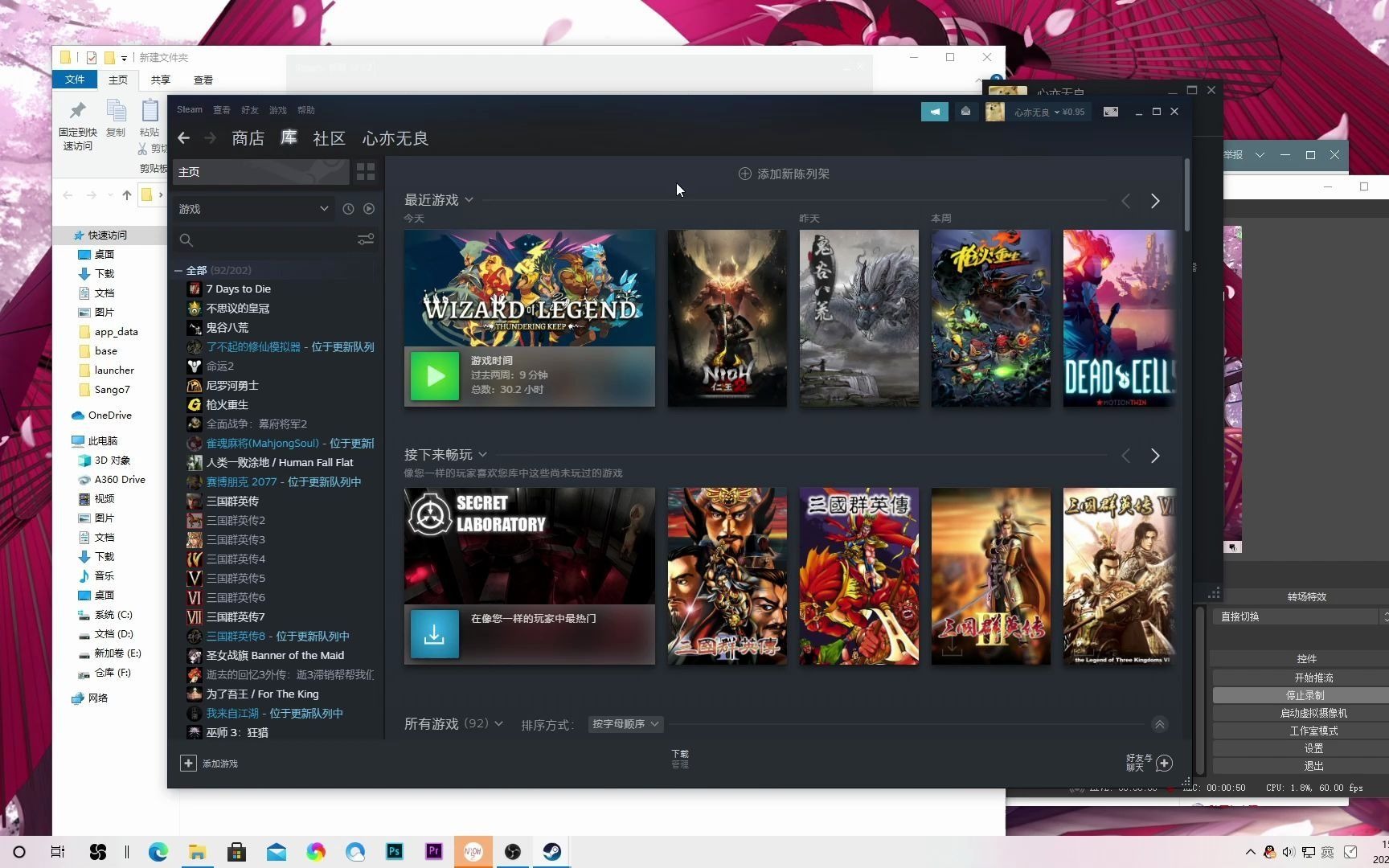The image size is (1389, 868).
Task: Open the 下载 downloads manager link
Action: tap(680, 758)
